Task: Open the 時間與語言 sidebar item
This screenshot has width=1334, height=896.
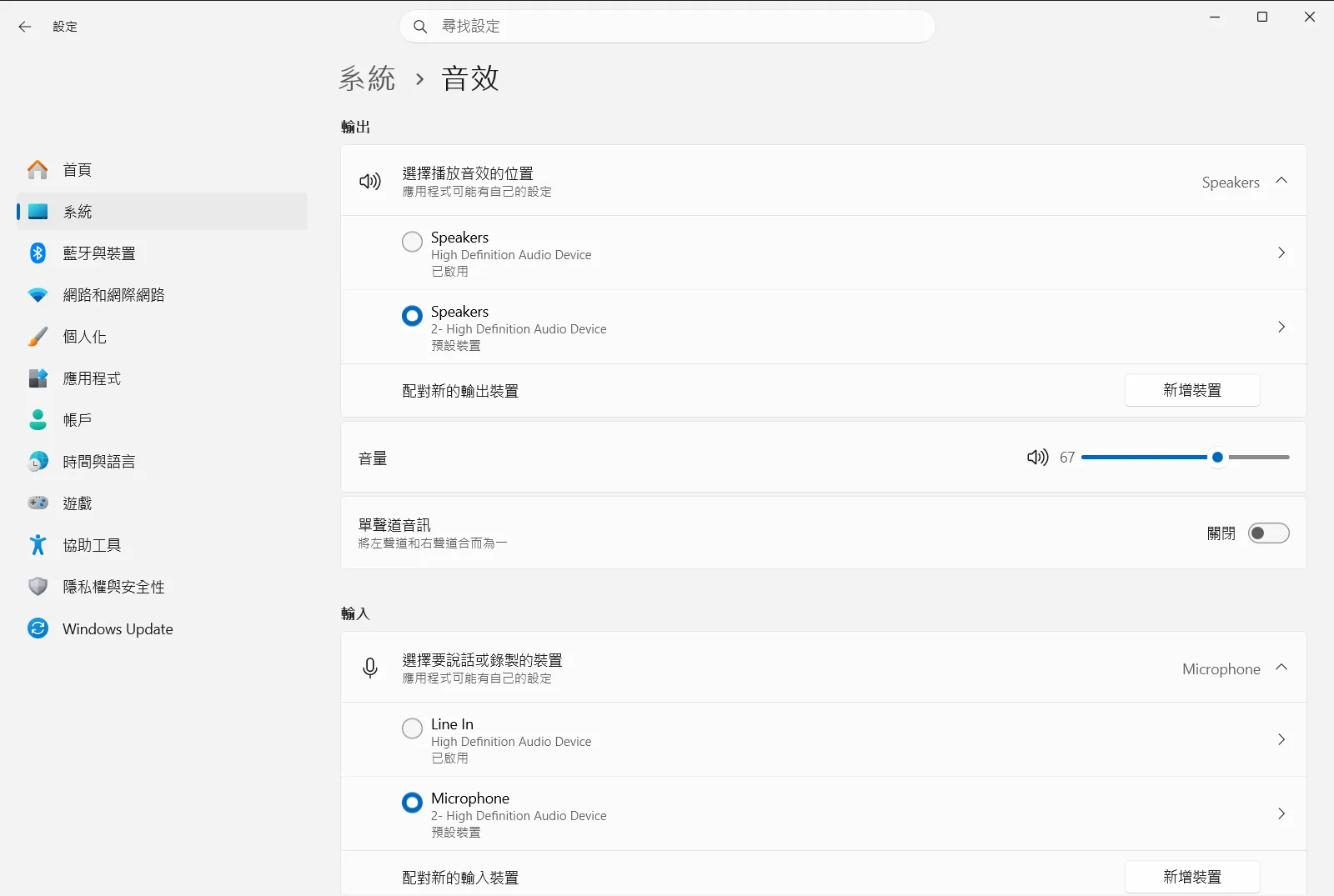Action: pos(162,462)
